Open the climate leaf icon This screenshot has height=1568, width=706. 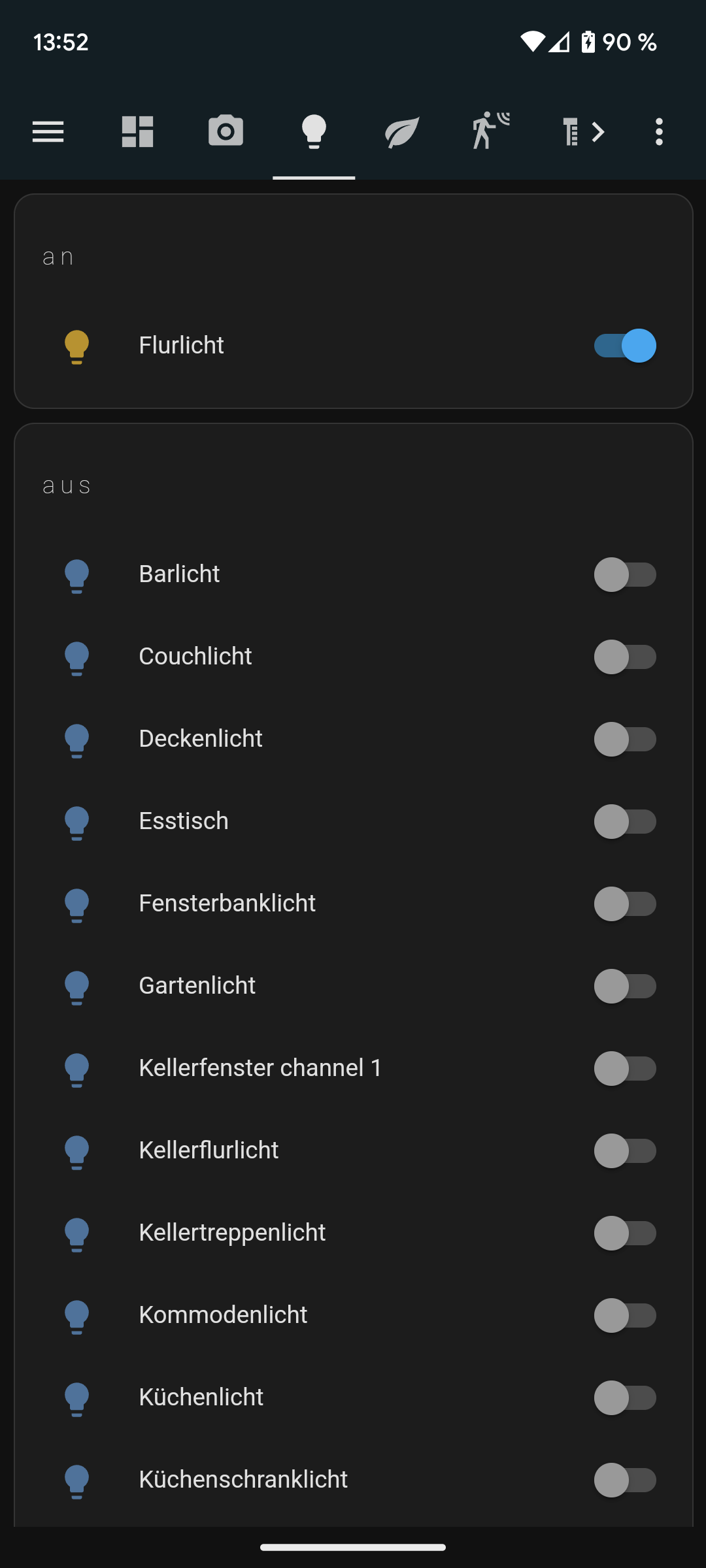click(401, 132)
